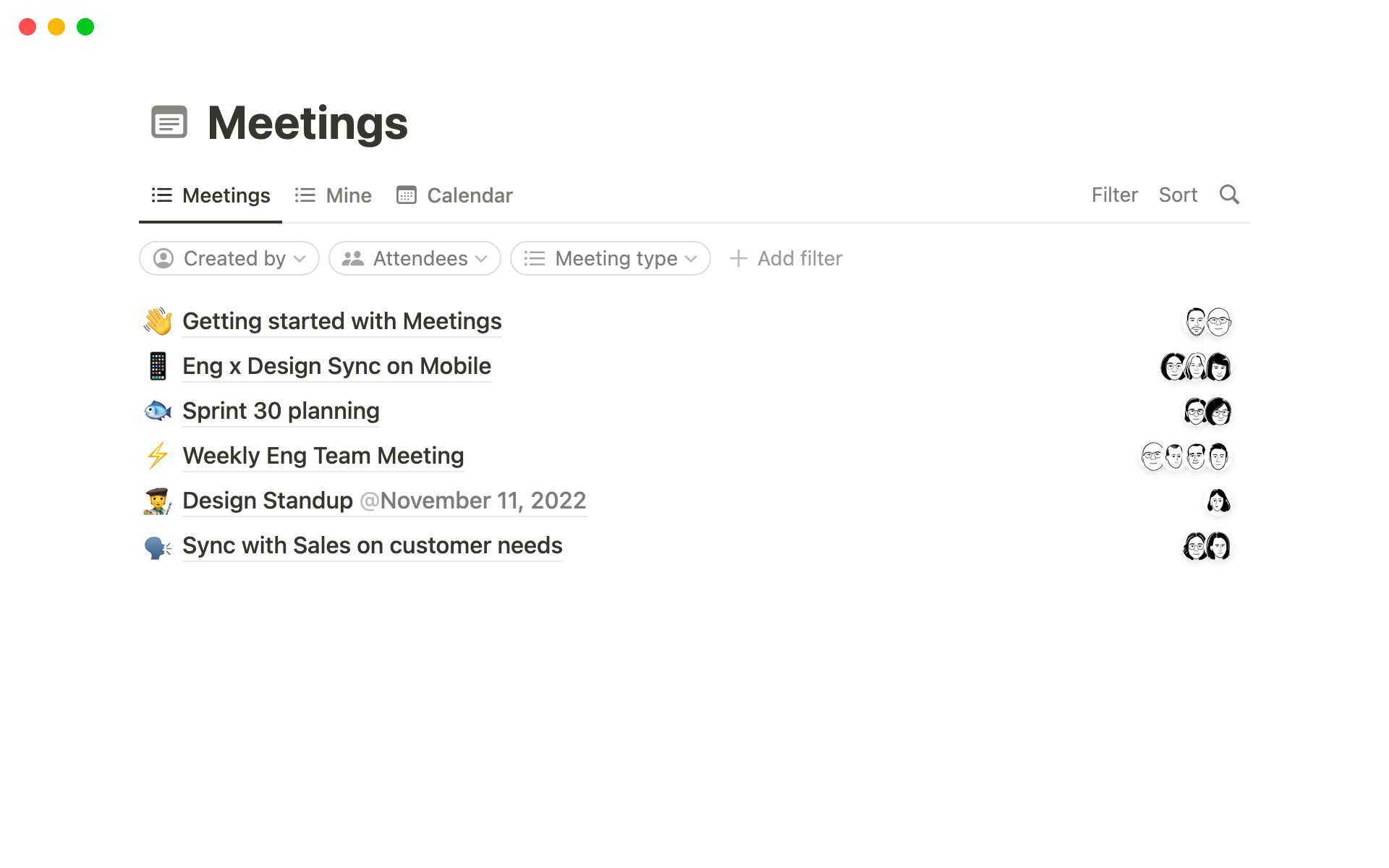Click the Meetings list view icon

coord(161,195)
